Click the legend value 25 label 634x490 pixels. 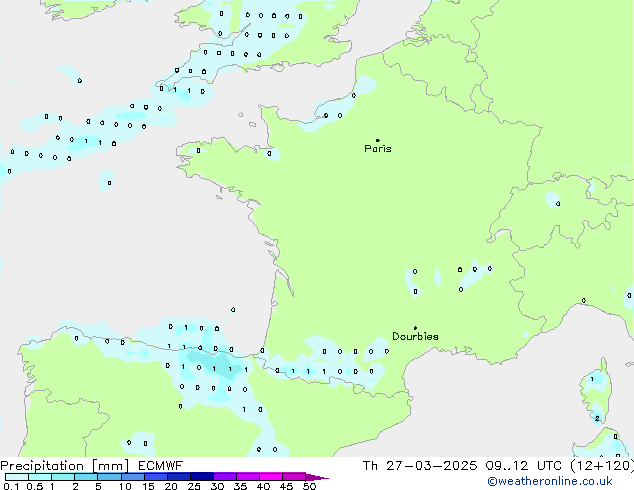tap(194, 486)
